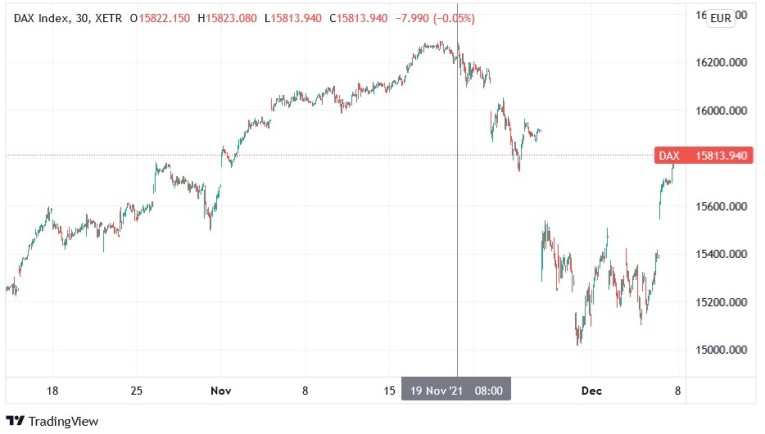Image resolution: width=765 pixels, height=434 pixels.
Task: Click the 16000.000 price axis label
Action: click(x=723, y=110)
